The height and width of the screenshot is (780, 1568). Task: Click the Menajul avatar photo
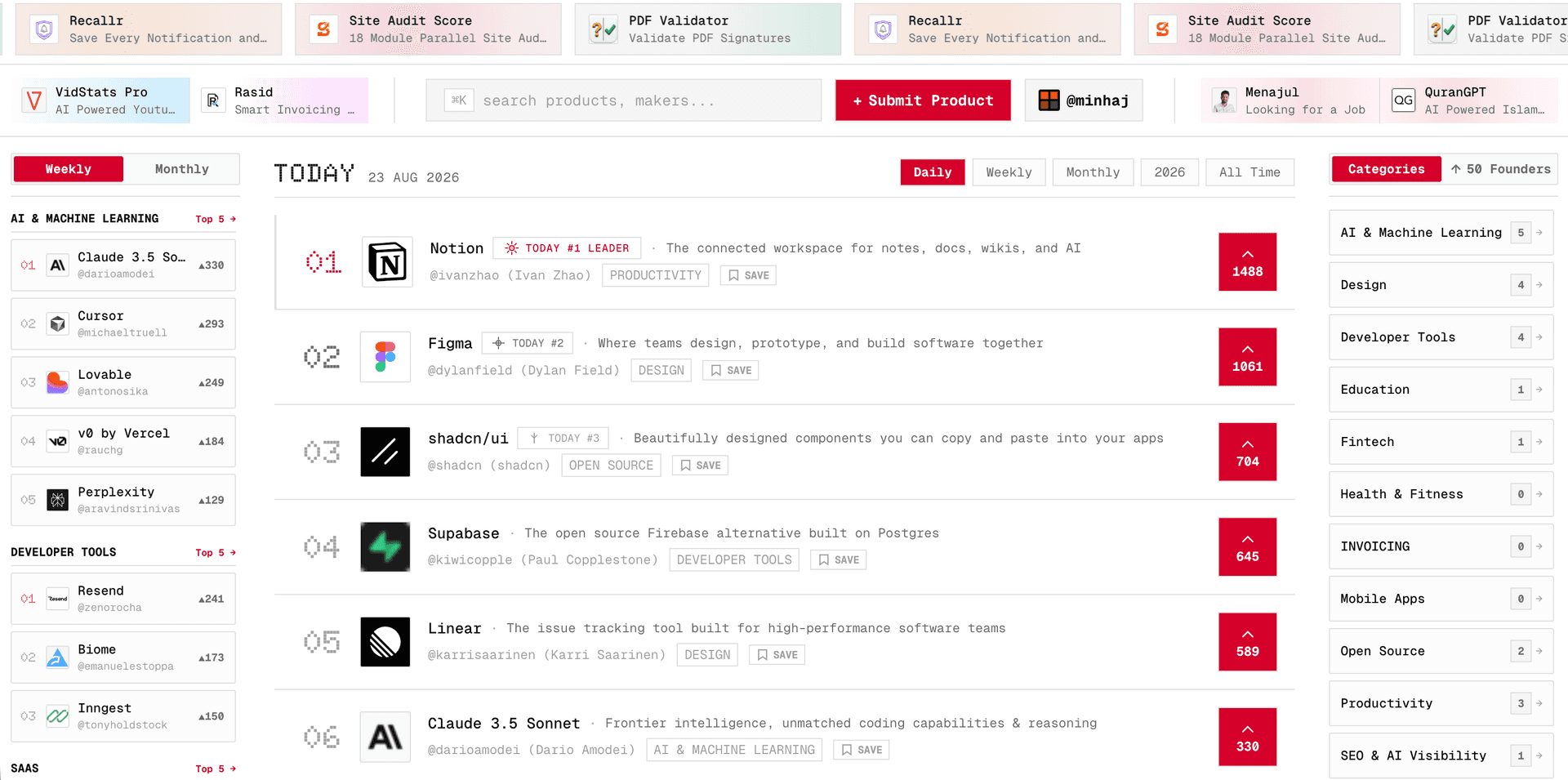point(1223,100)
